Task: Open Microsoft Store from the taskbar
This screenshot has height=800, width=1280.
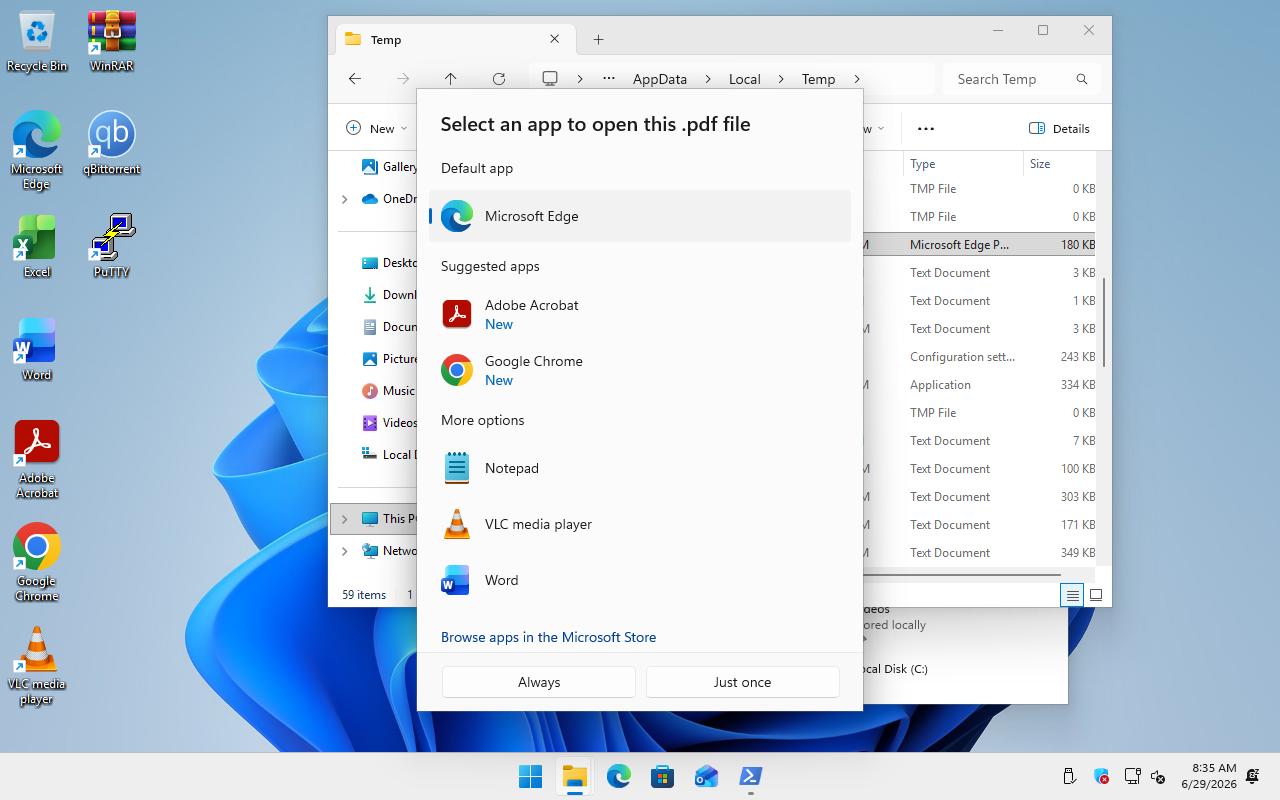Action: [662, 777]
